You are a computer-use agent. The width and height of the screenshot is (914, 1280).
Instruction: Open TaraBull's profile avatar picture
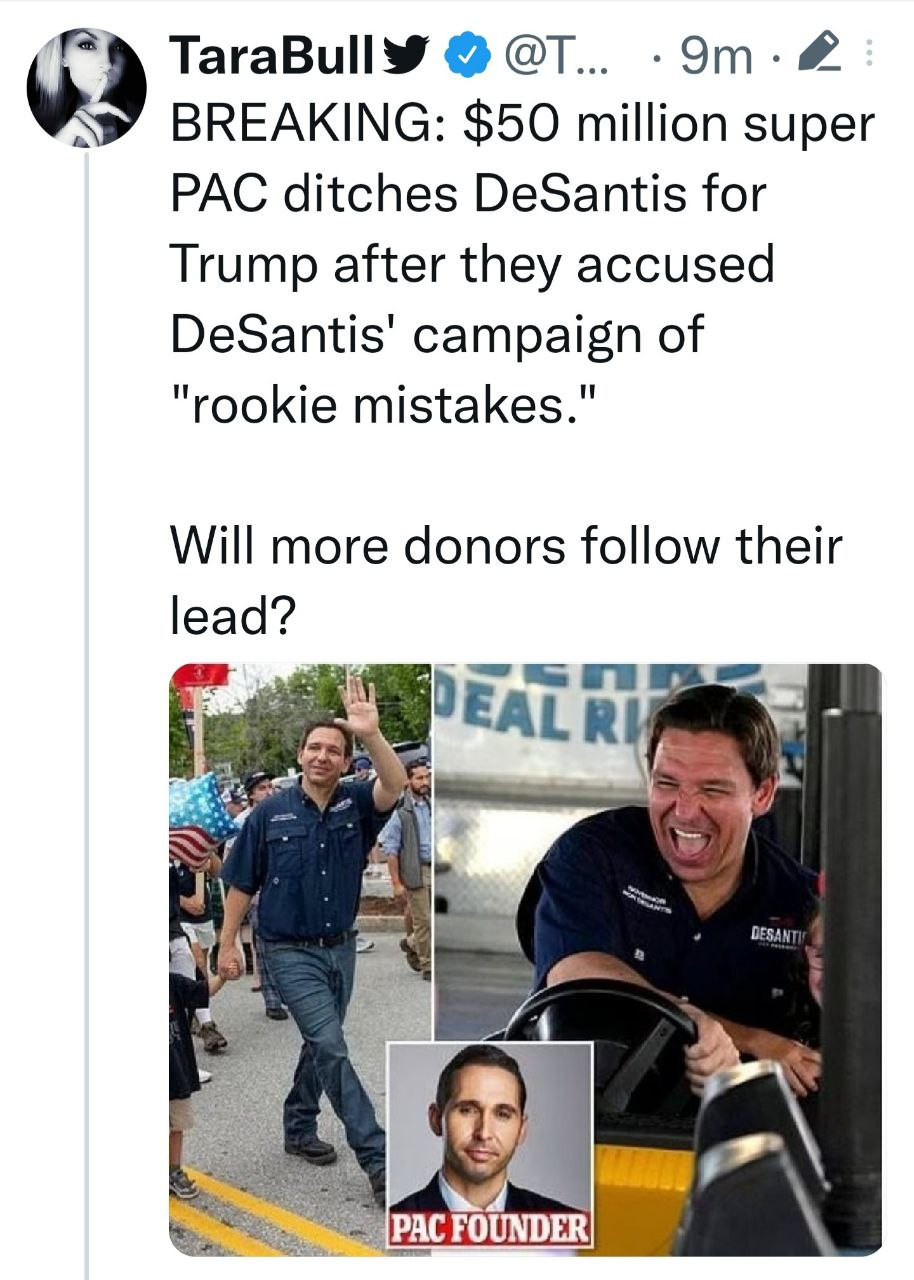point(86,85)
